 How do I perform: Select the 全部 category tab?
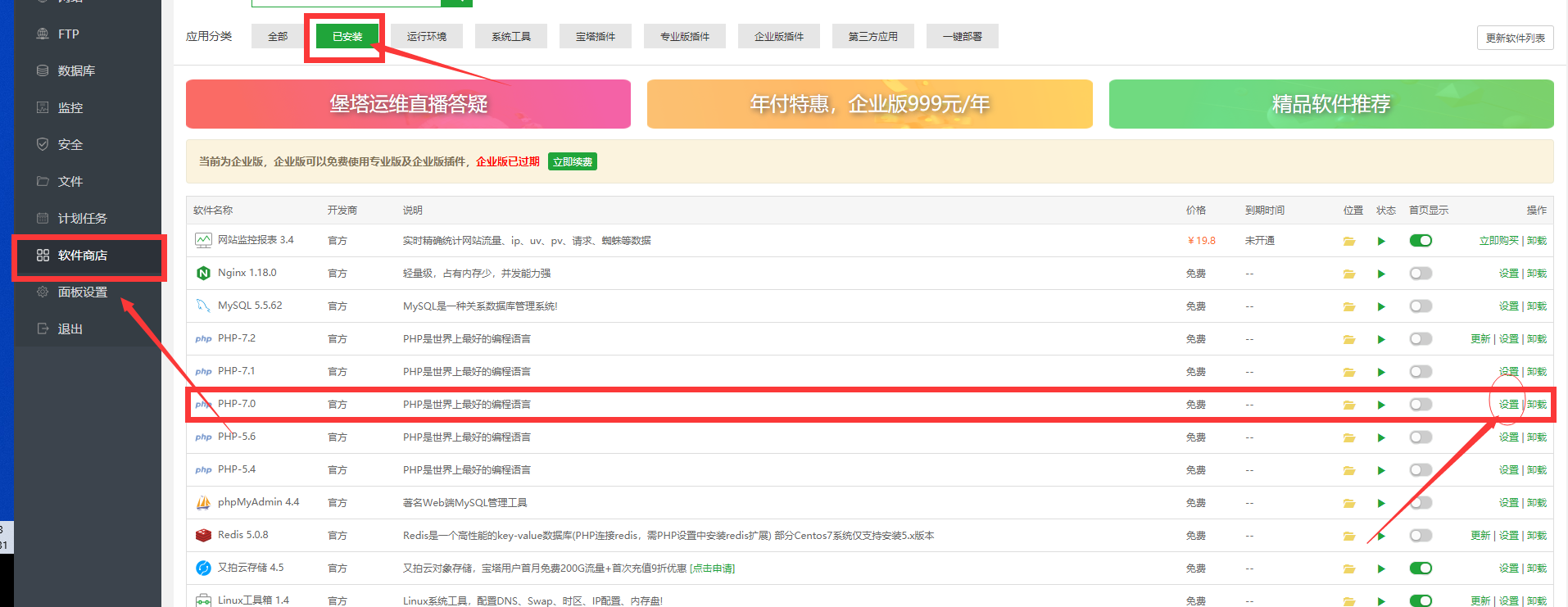coord(278,36)
